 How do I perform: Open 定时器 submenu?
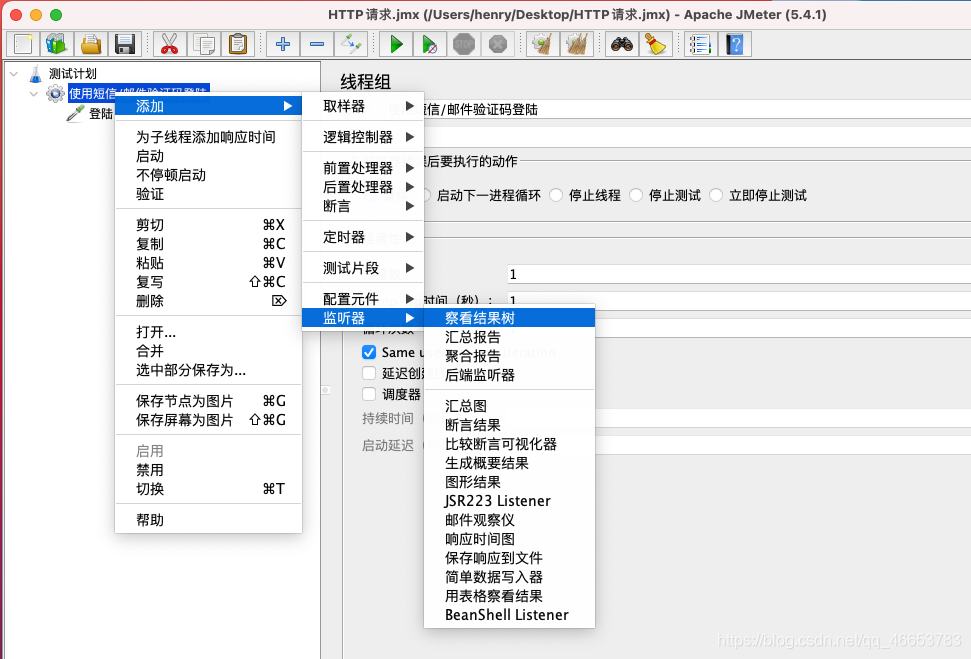coord(363,237)
